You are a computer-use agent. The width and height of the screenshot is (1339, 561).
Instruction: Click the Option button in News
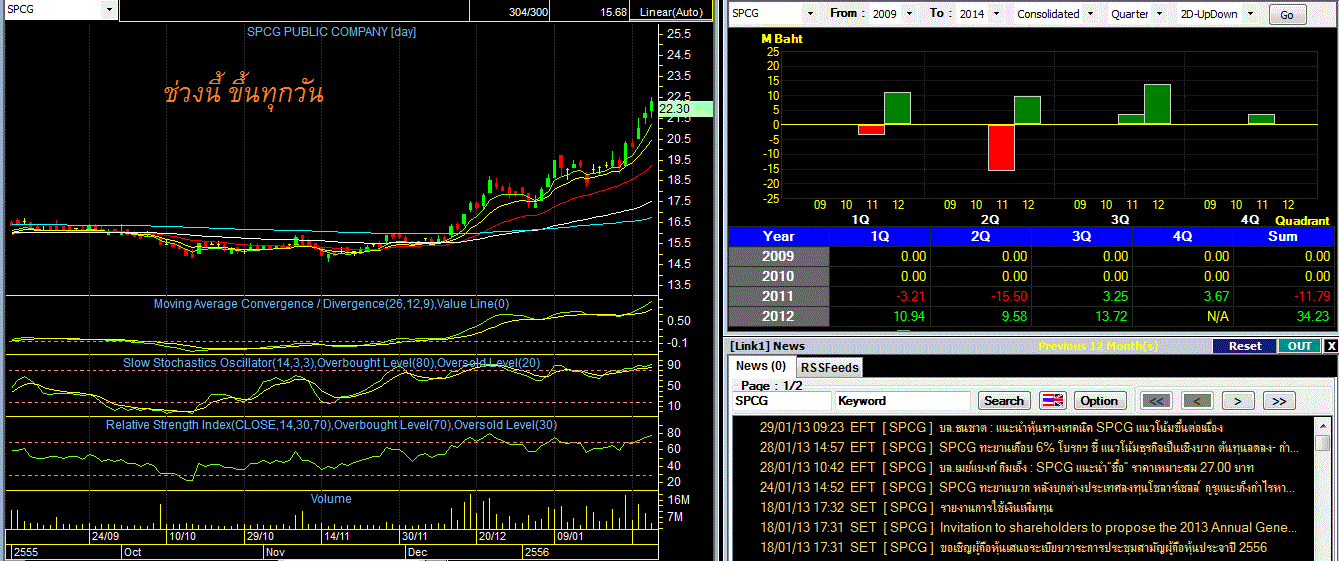pyautogui.click(x=1099, y=400)
